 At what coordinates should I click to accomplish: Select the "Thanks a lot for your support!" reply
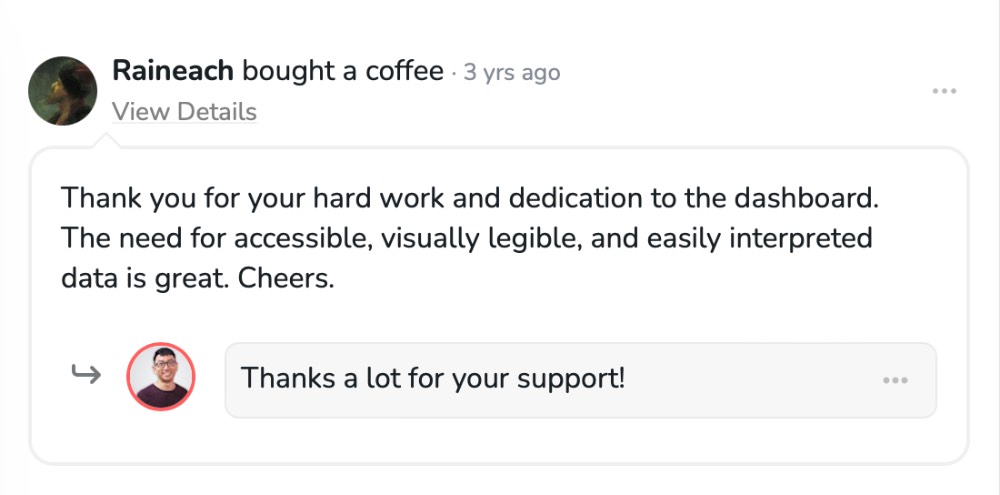click(x=432, y=379)
